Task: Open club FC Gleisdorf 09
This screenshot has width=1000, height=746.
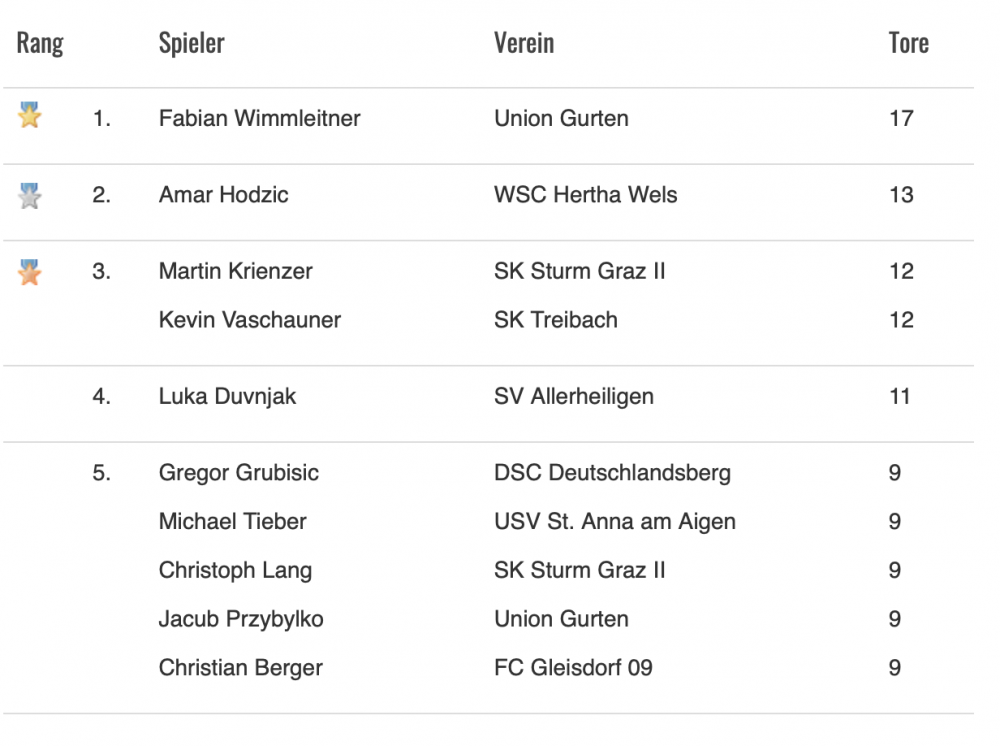Action: coord(573,668)
